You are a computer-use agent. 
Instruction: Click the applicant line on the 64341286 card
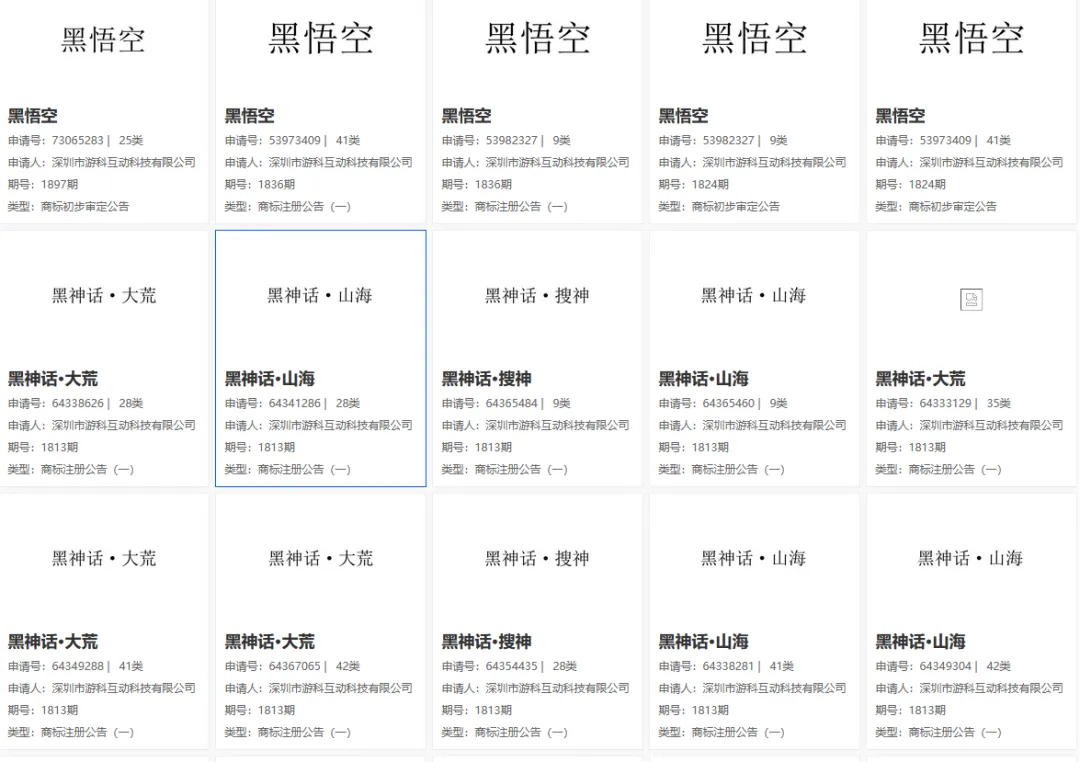[x=319, y=426]
